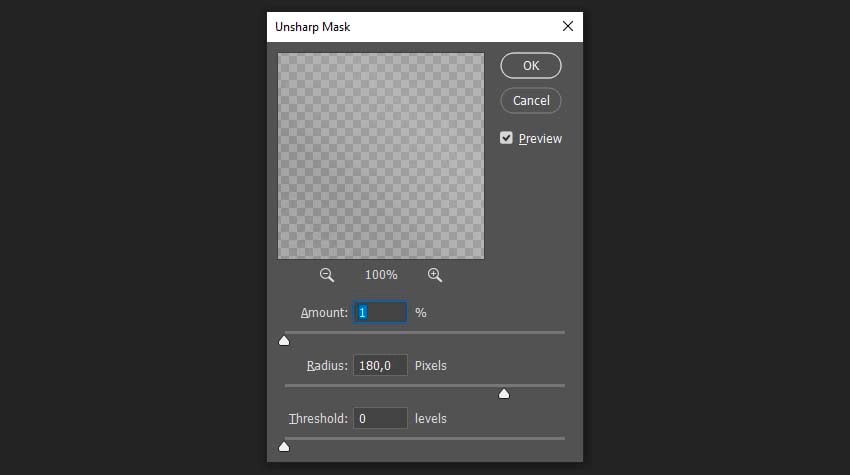Screen dimensions: 850x475
Task: Click the Preview checkbox label text
Action: click(x=540, y=139)
